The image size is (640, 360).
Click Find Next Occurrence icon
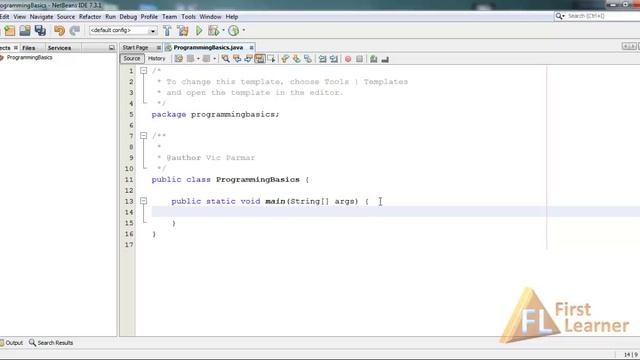tap(248, 59)
